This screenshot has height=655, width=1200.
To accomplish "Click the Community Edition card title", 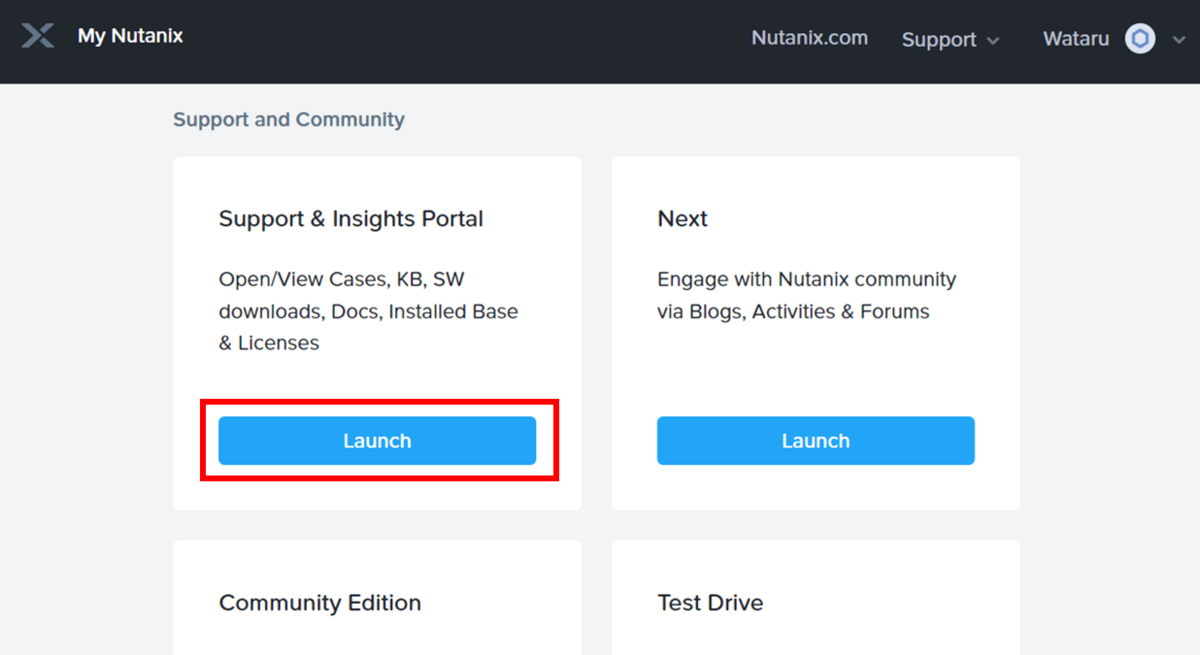I will [x=320, y=603].
